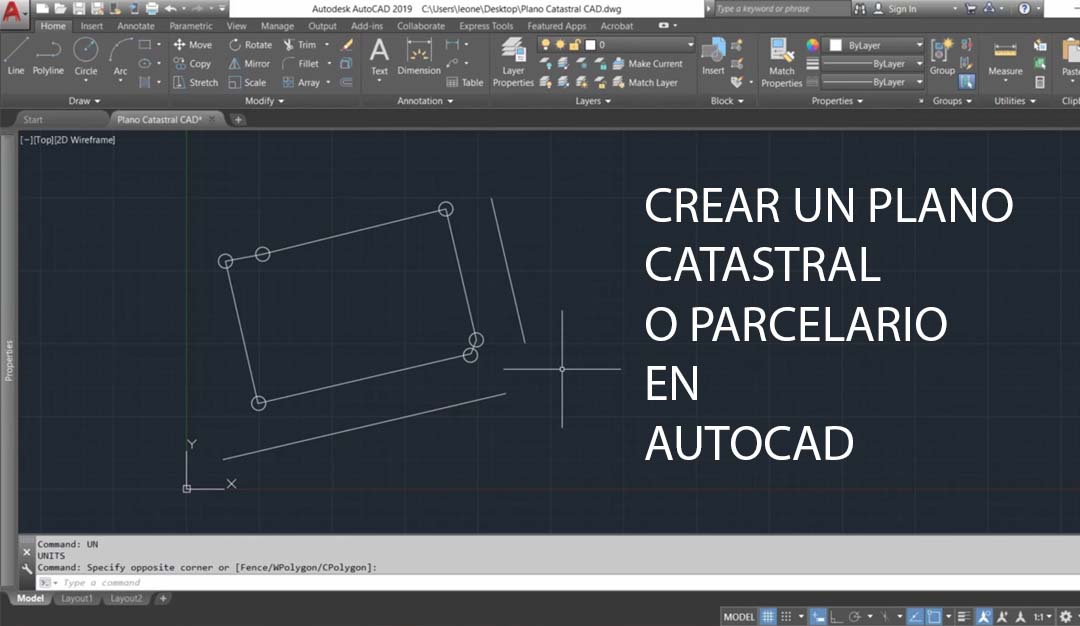Toggle snap mode dots in status bar

786,616
